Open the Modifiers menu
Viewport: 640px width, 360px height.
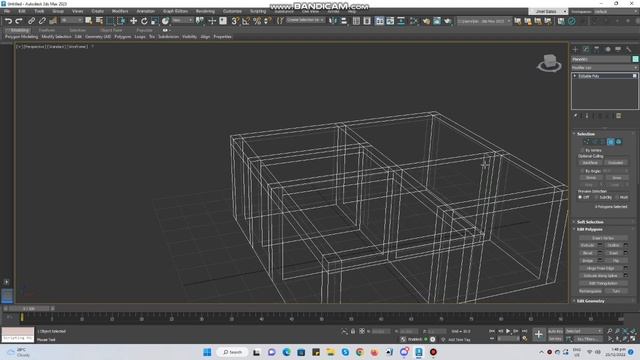pyautogui.click(x=120, y=11)
